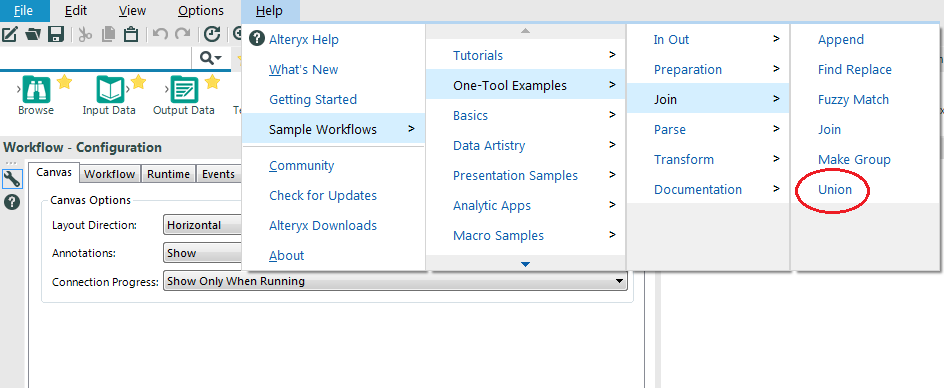Toggle the star on Input Data tool
The width and height of the screenshot is (944, 388).
(x=138, y=81)
